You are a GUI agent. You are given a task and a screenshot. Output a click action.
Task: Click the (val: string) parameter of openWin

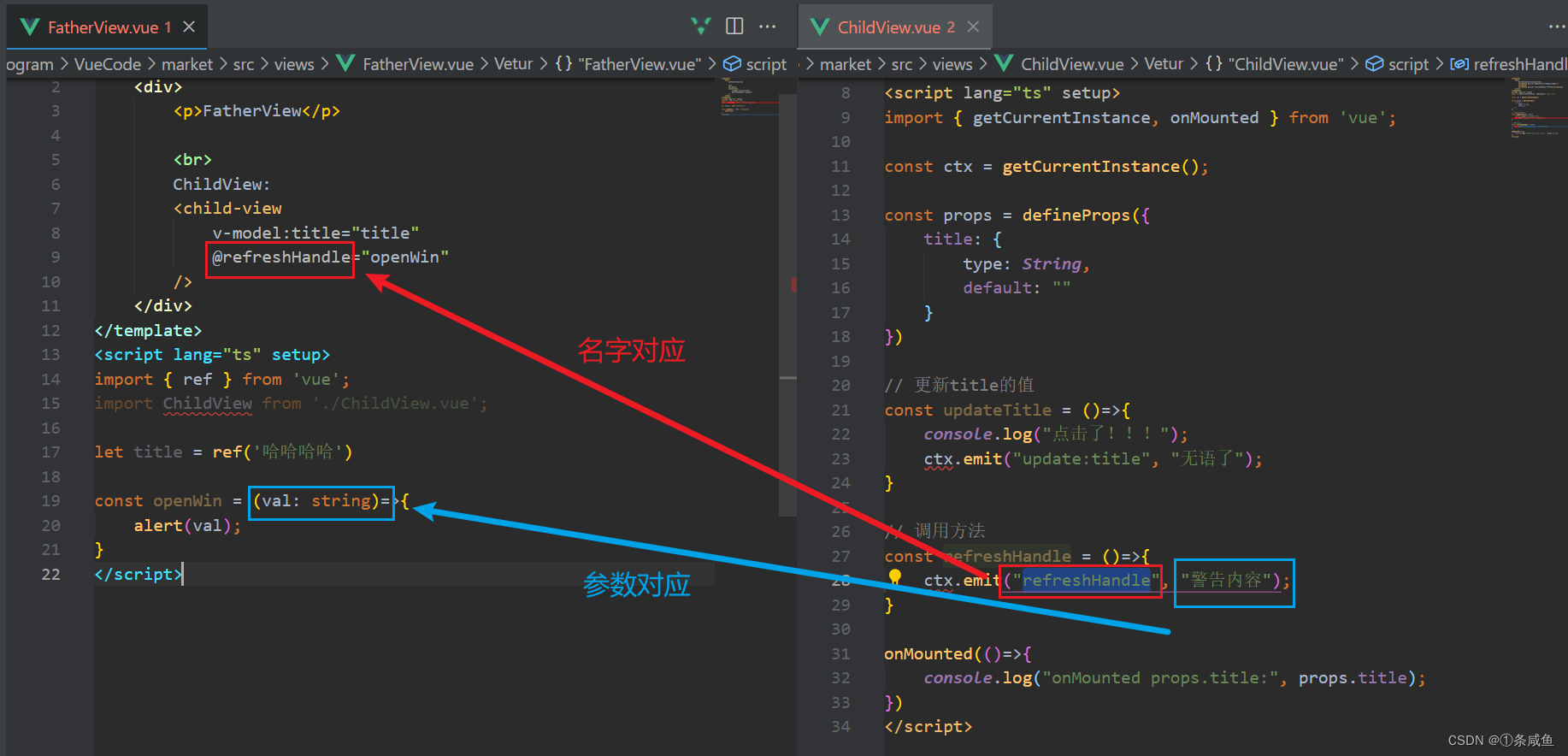pyautogui.click(x=315, y=500)
